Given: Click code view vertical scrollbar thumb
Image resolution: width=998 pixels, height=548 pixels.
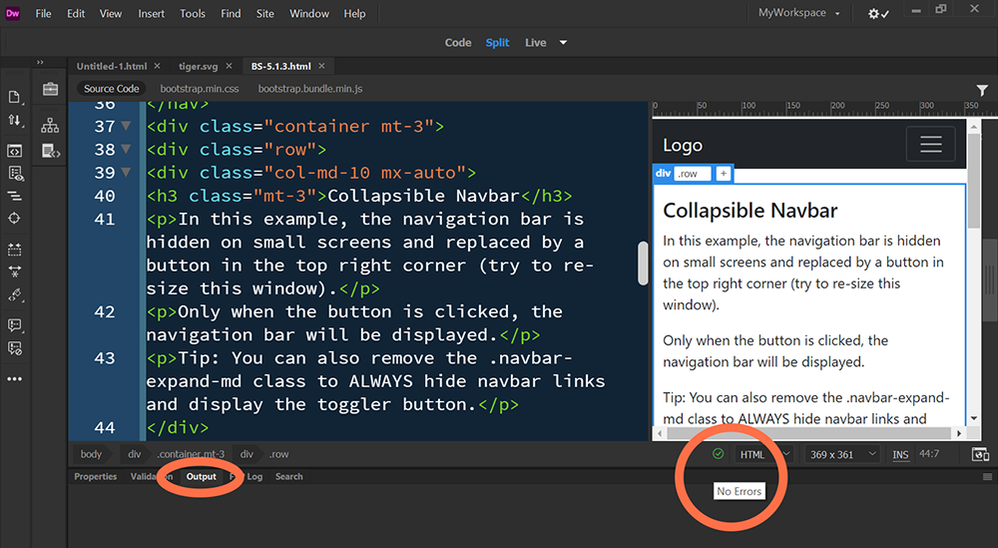Looking at the screenshot, I should (x=643, y=263).
